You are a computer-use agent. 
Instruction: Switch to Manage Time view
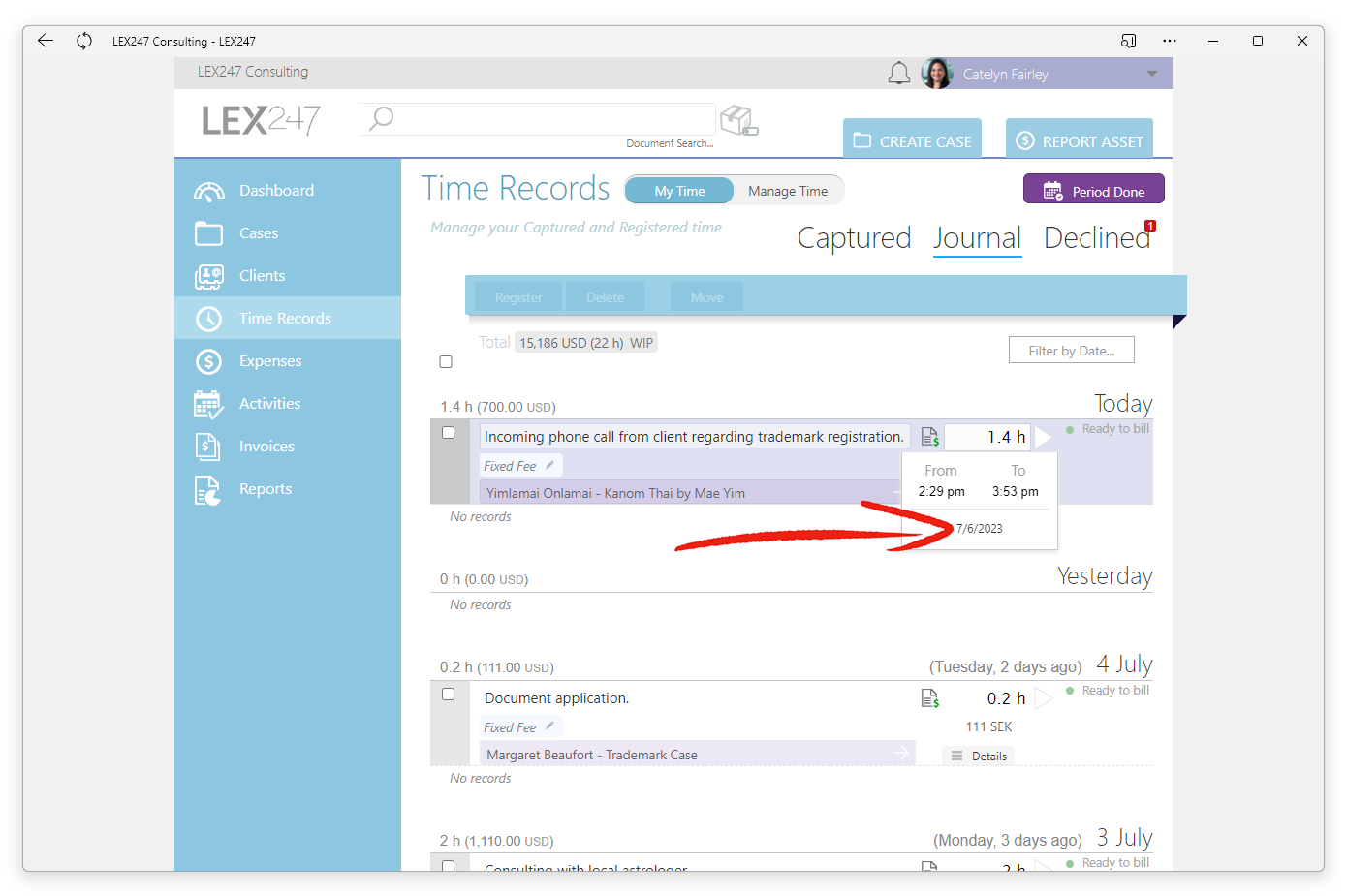point(788,191)
